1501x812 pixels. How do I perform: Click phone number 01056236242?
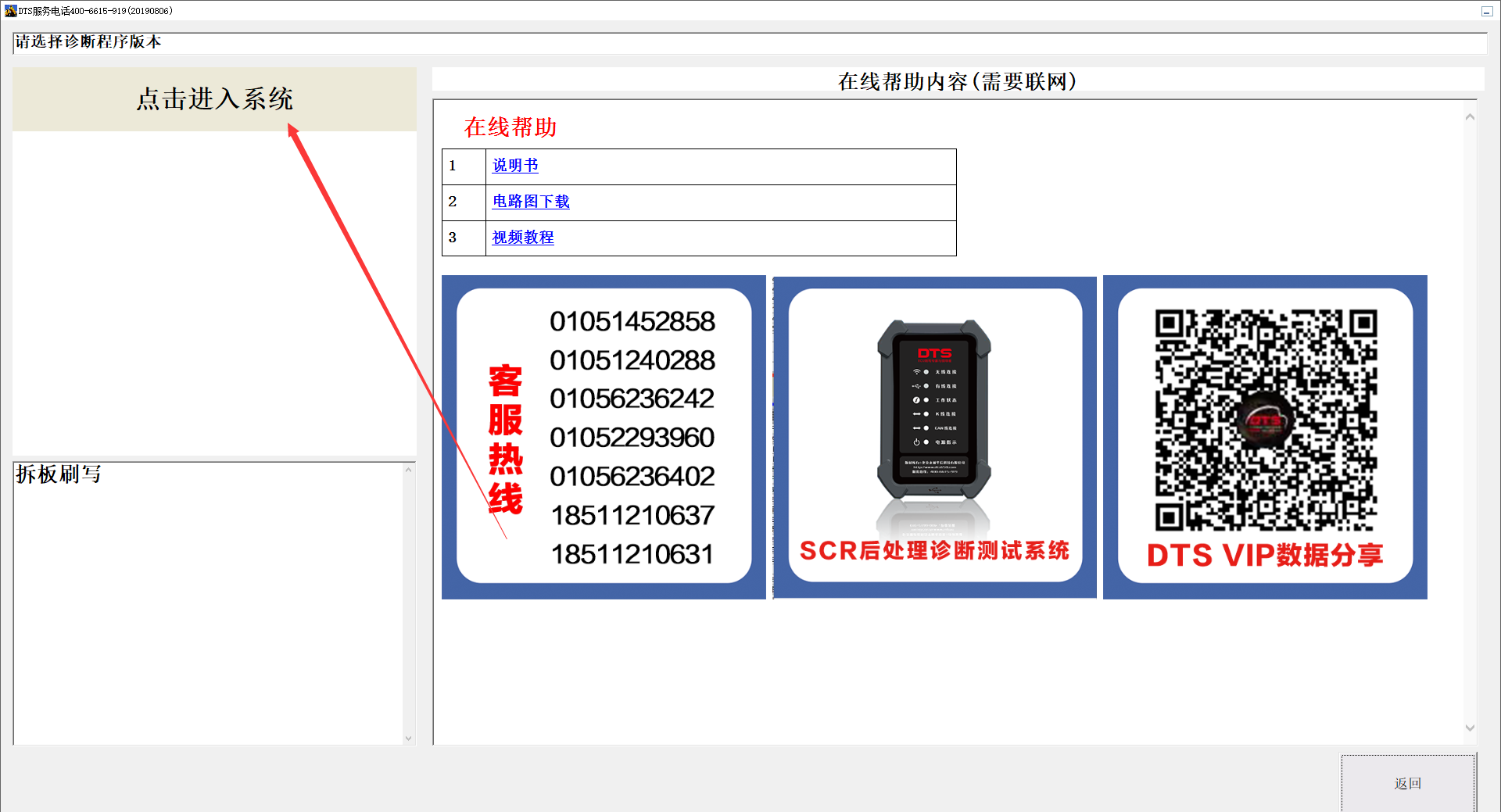[632, 399]
